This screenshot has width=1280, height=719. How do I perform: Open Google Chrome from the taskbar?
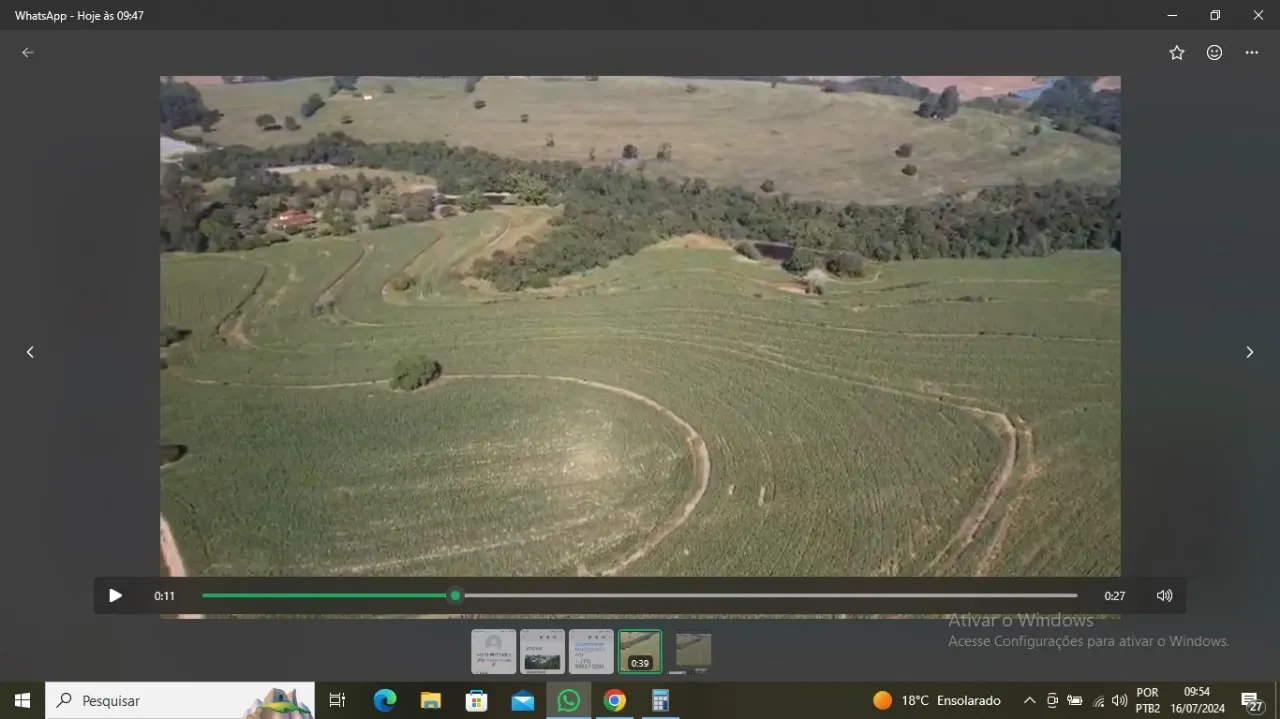pos(615,701)
